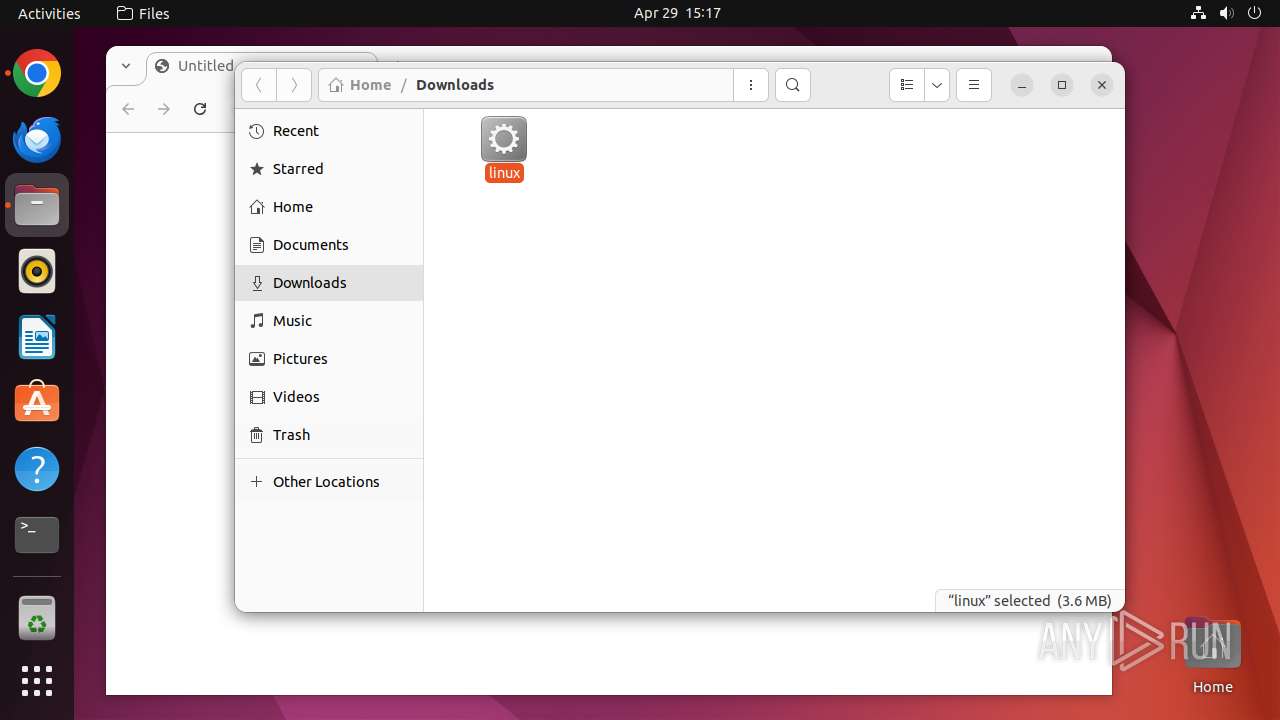
Task: Select Downloads in the sidebar
Action: click(329, 283)
